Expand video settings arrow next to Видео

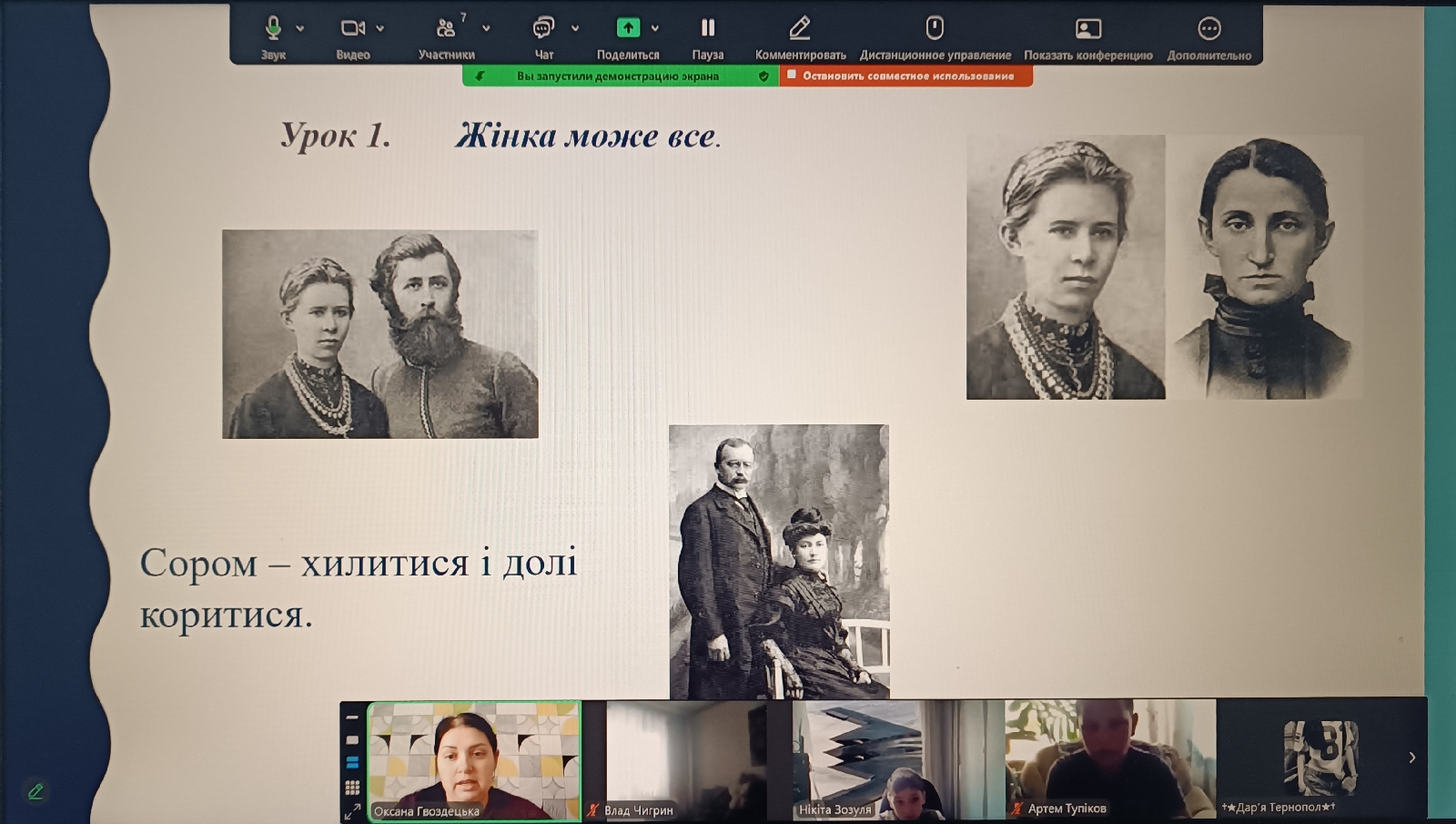click(x=380, y=28)
